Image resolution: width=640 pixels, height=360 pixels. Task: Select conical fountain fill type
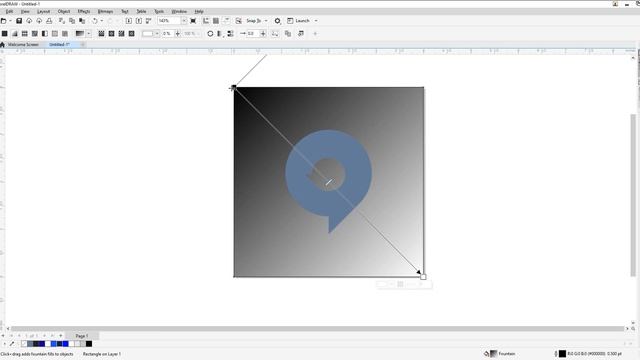pyautogui.click(x=121, y=33)
